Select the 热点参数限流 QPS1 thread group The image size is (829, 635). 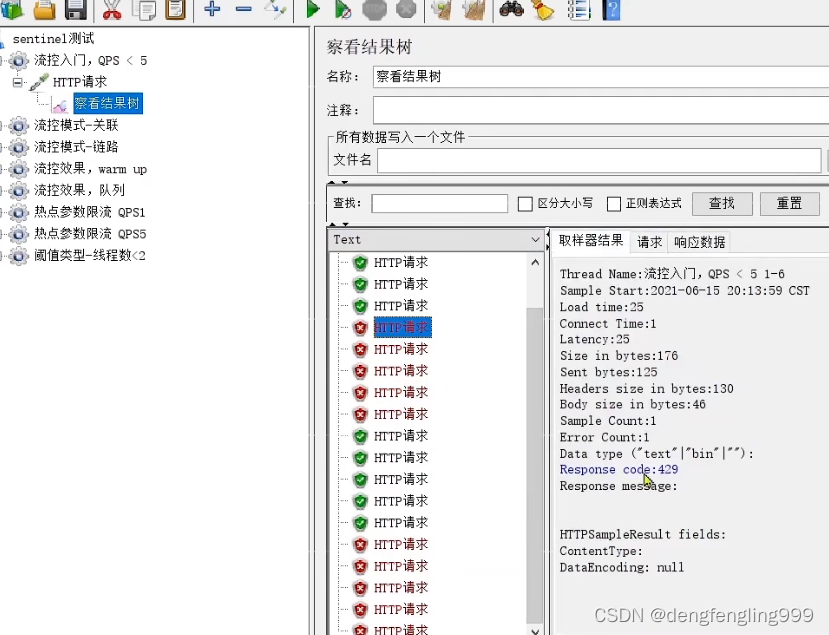click(x=89, y=212)
